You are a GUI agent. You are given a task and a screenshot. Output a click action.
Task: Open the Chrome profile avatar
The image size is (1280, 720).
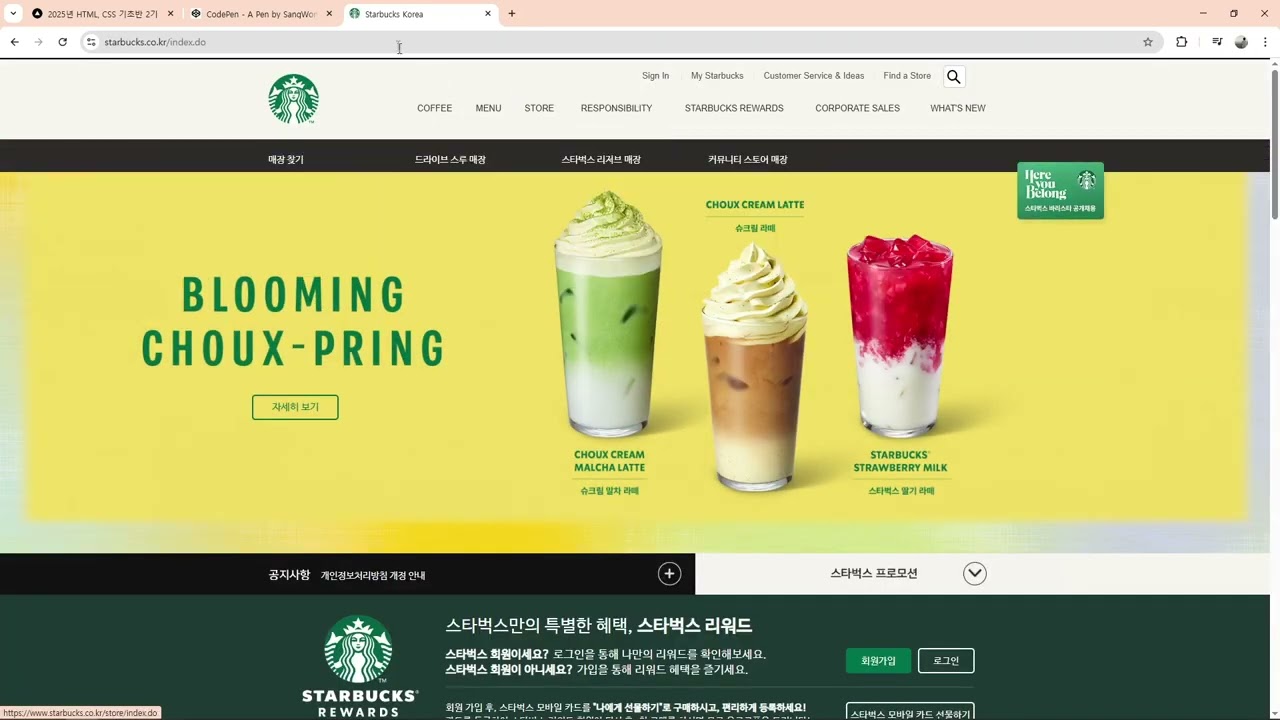(x=1241, y=42)
